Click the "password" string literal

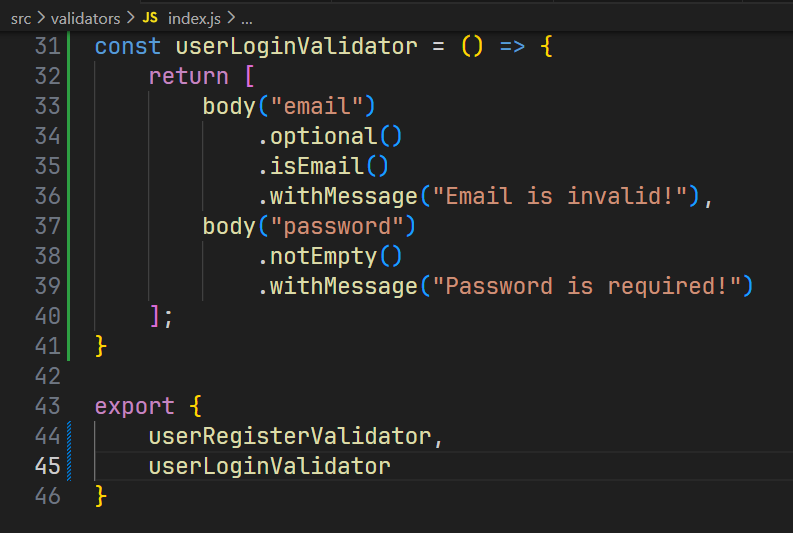tap(337, 227)
